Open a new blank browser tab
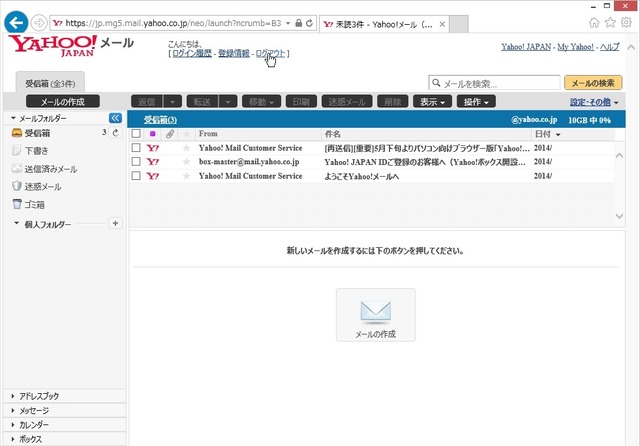640x446 pixels. point(459,24)
